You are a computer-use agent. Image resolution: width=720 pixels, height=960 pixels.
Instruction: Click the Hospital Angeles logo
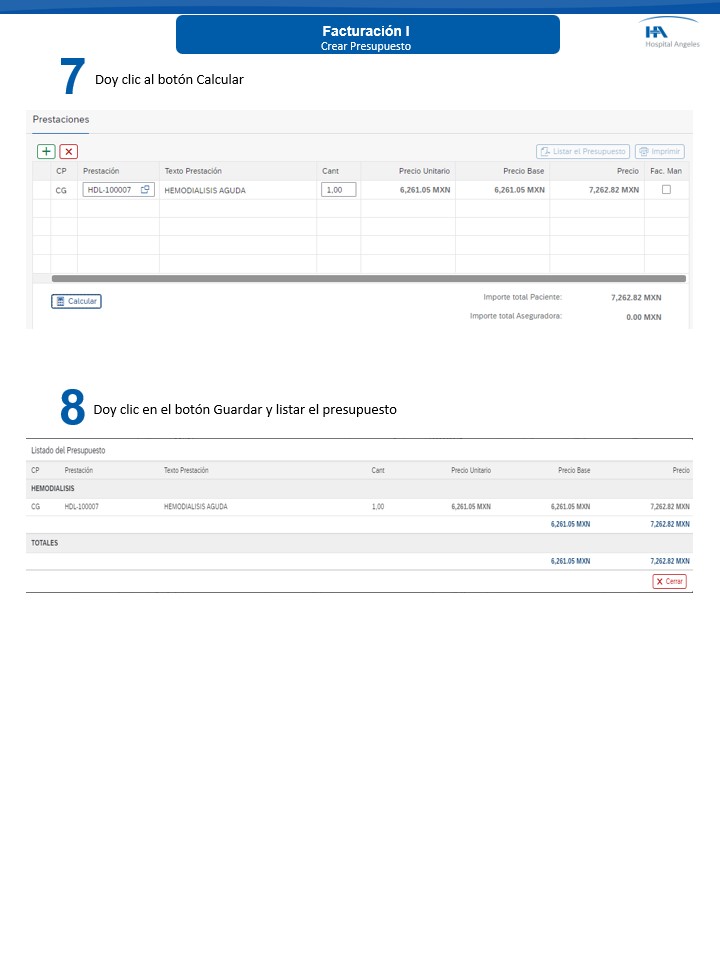[x=671, y=33]
